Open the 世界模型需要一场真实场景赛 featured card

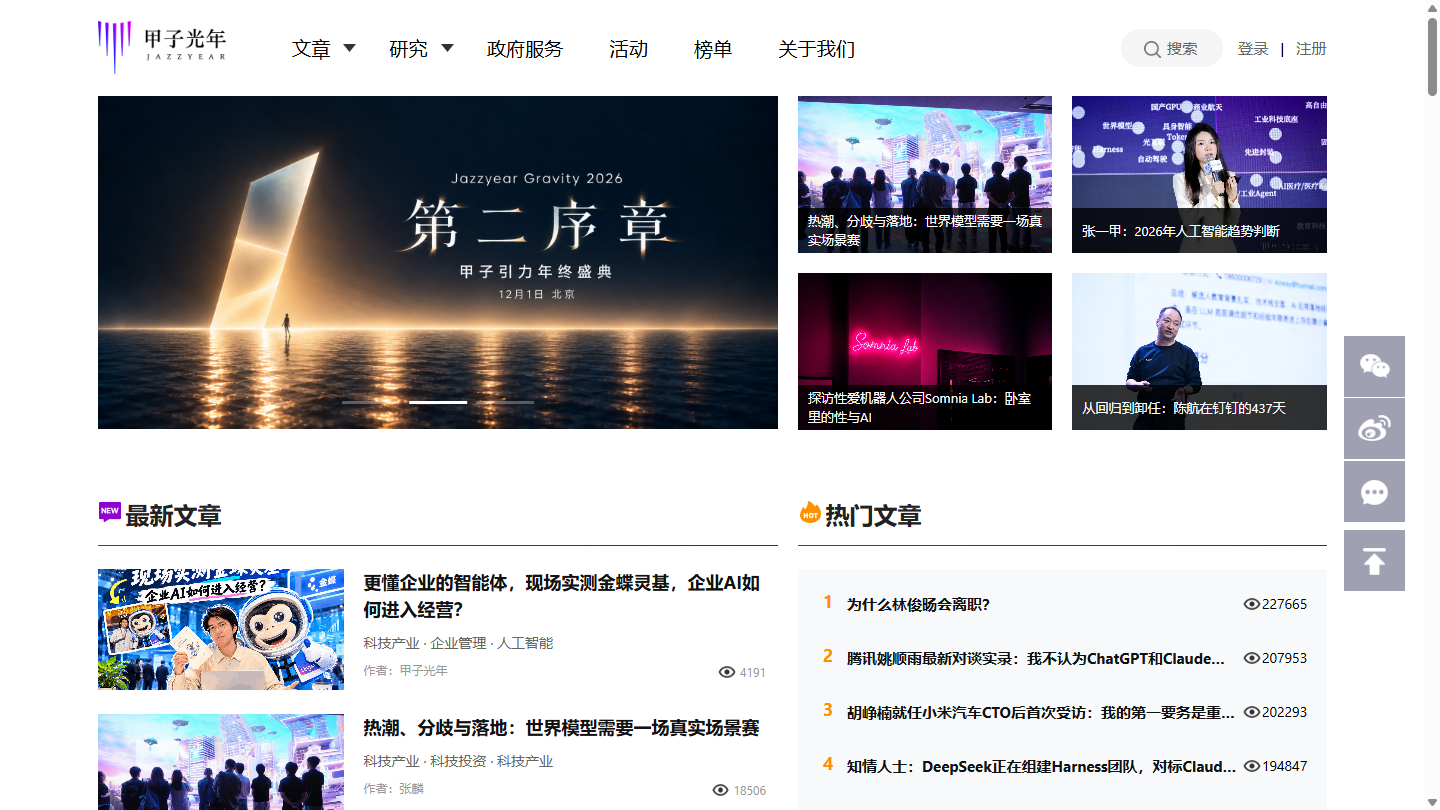(925, 174)
